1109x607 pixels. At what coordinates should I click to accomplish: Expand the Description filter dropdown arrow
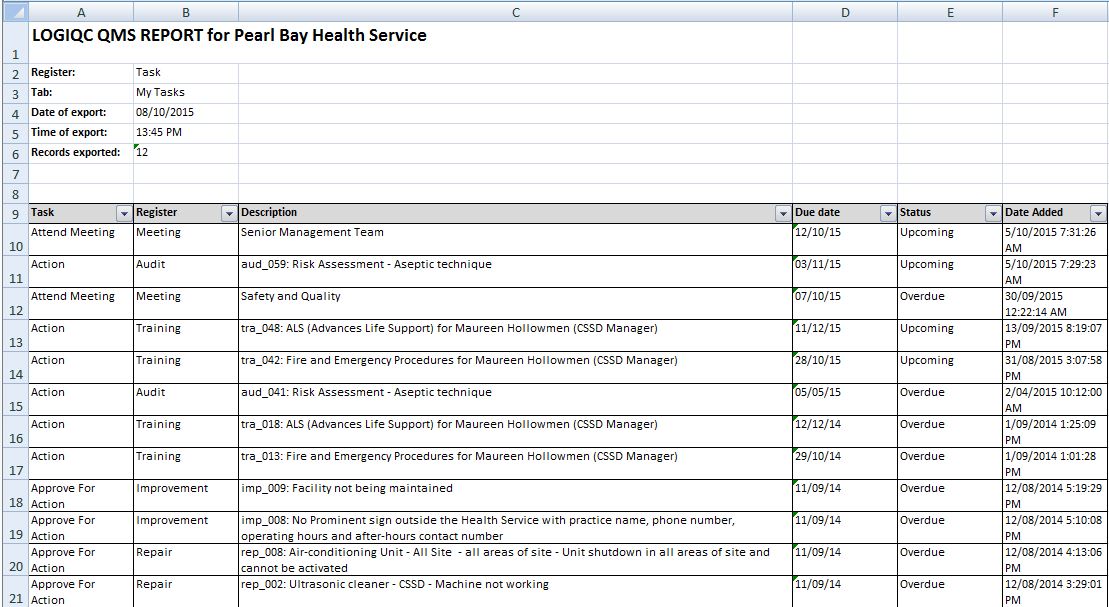coord(783,213)
